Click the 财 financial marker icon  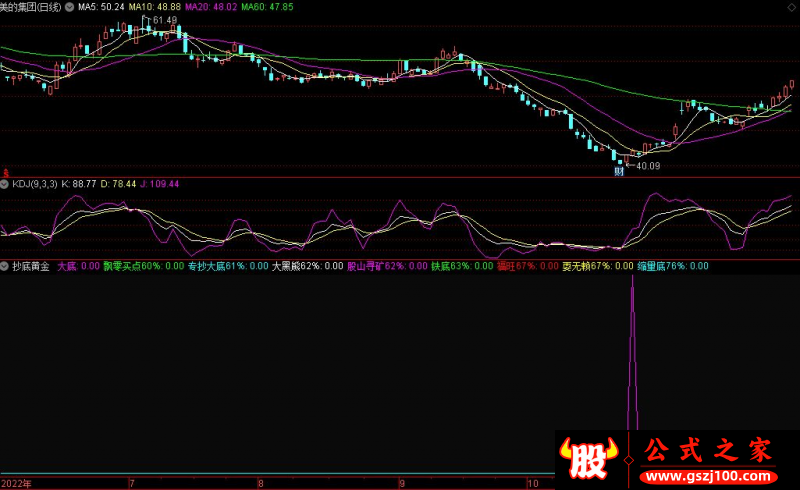click(x=620, y=171)
